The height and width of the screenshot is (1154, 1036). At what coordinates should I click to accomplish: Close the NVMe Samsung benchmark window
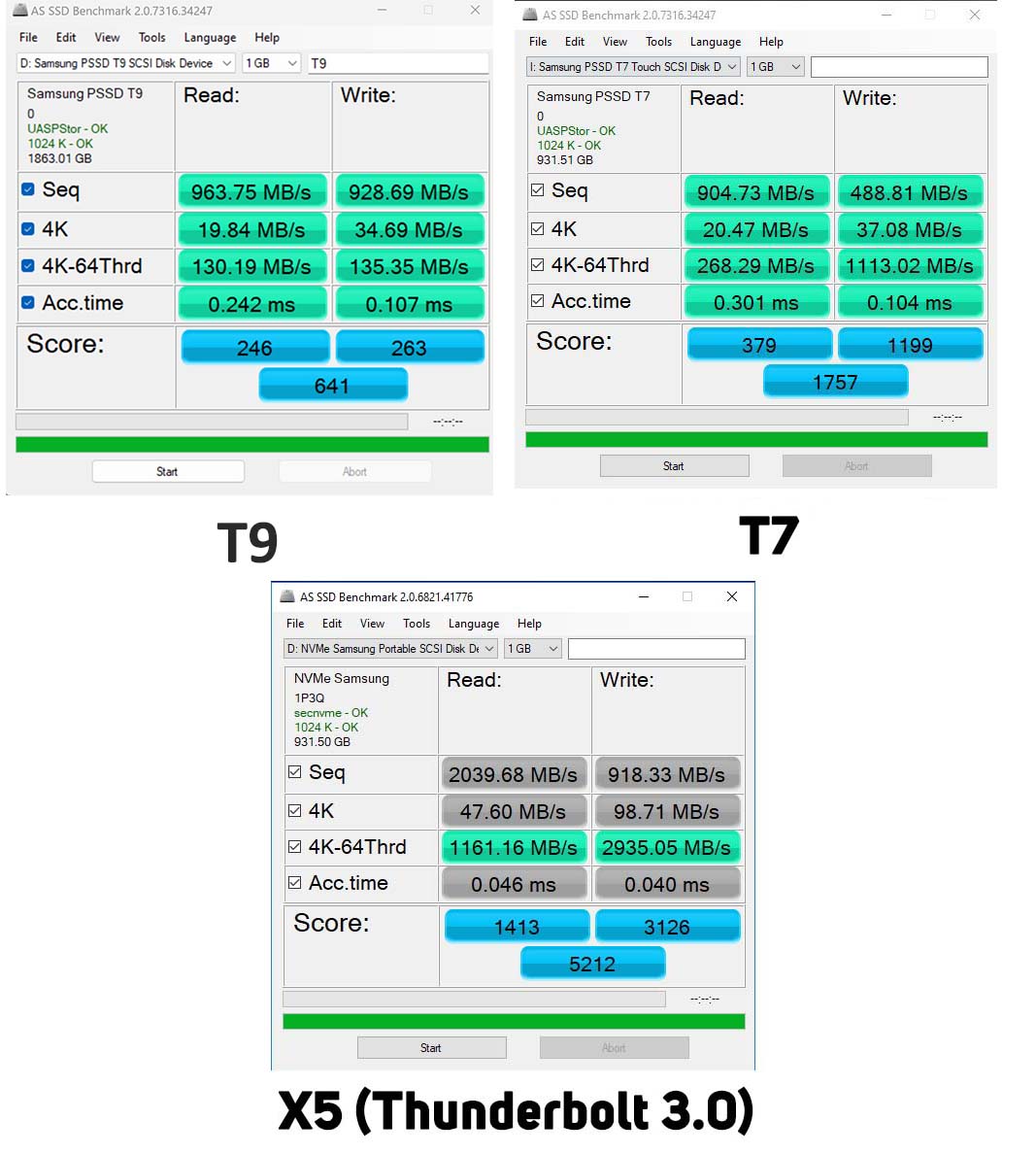point(731,596)
